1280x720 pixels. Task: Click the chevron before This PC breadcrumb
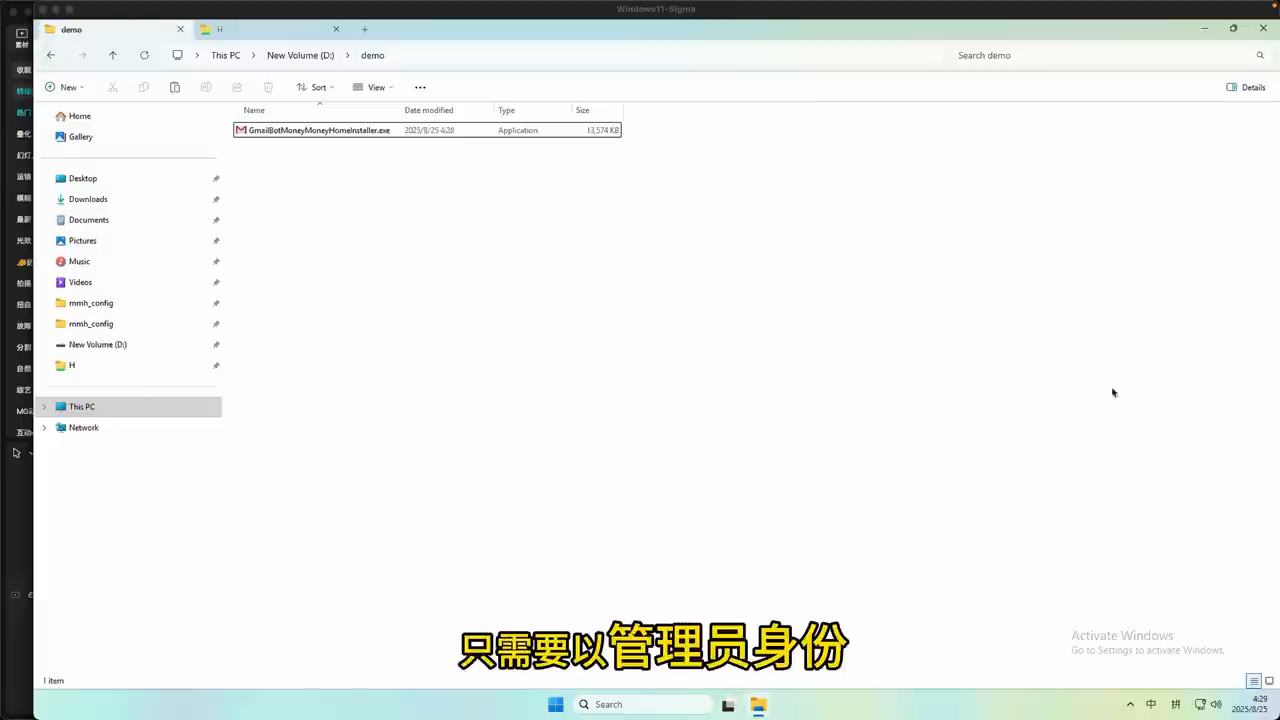(x=198, y=55)
